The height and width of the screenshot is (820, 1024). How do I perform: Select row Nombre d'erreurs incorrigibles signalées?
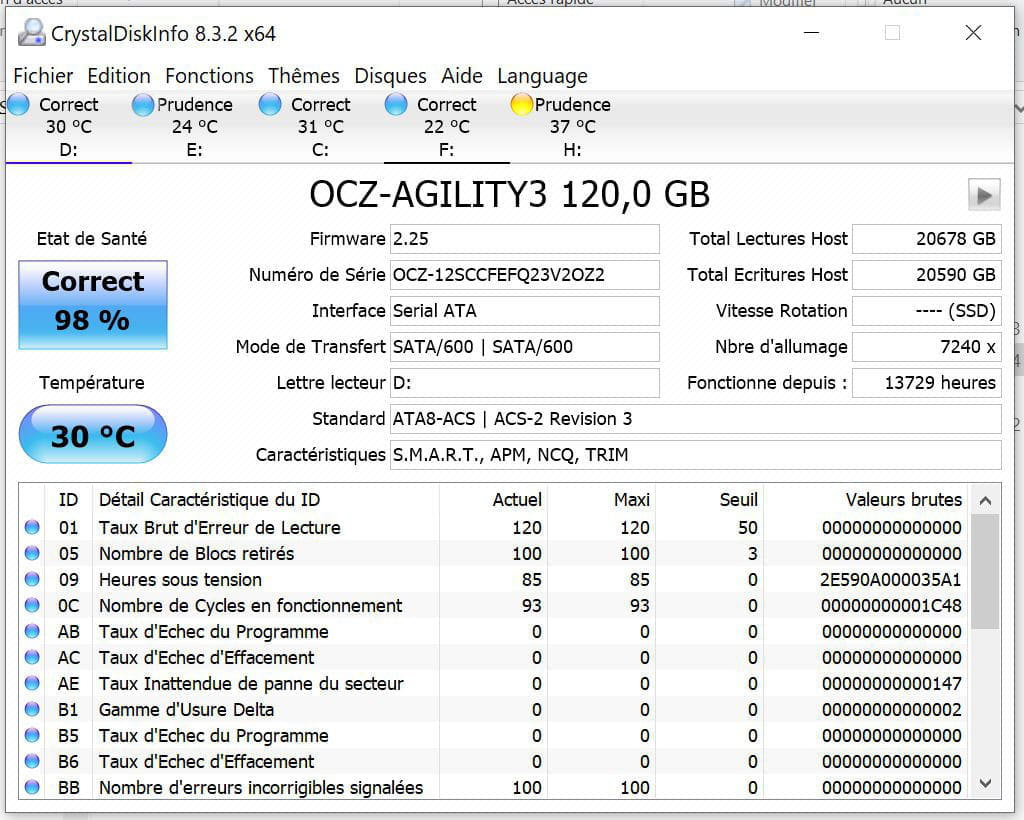pos(495,787)
